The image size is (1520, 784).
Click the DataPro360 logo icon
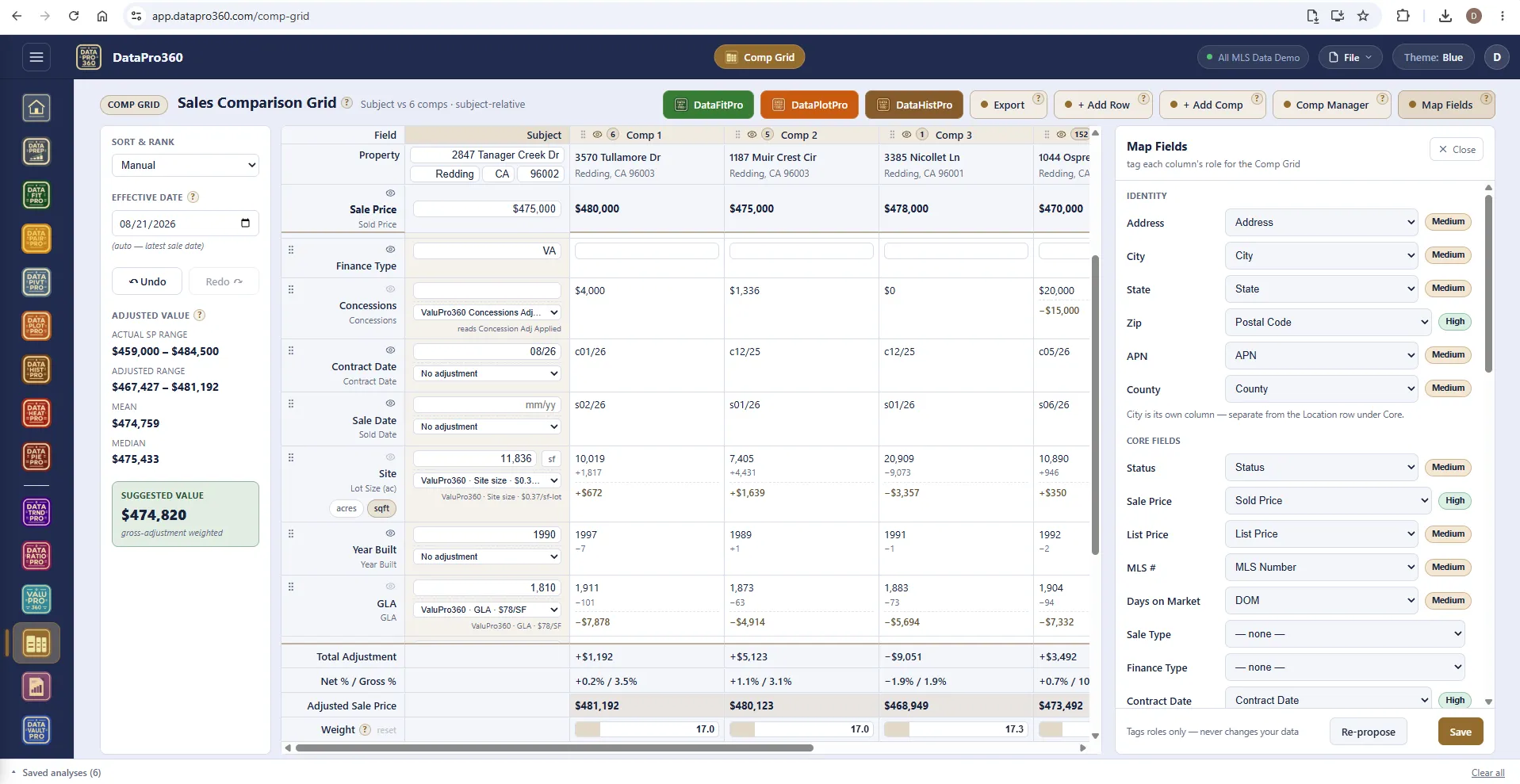click(89, 57)
